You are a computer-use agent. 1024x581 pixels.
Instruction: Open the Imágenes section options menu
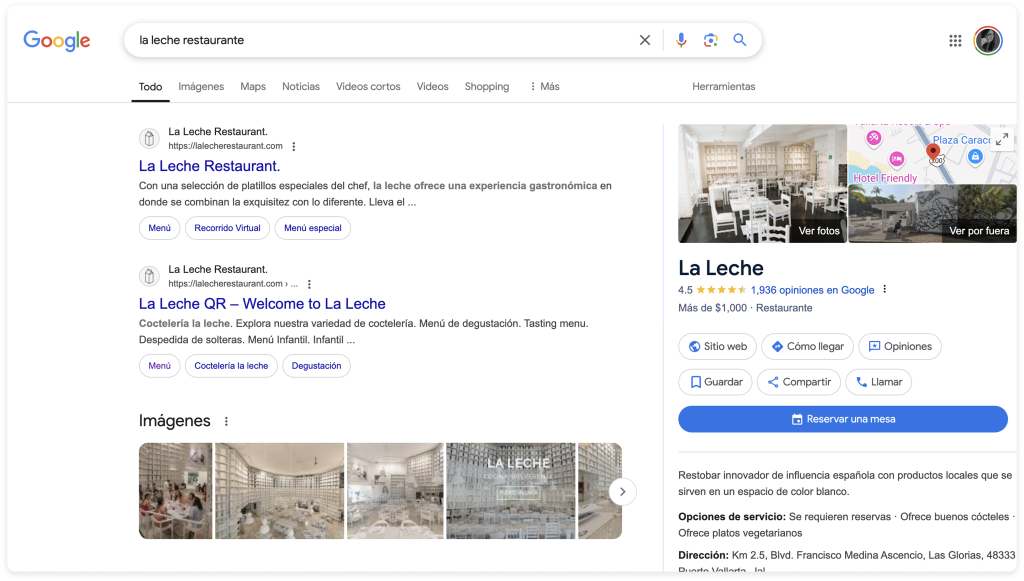(227, 421)
